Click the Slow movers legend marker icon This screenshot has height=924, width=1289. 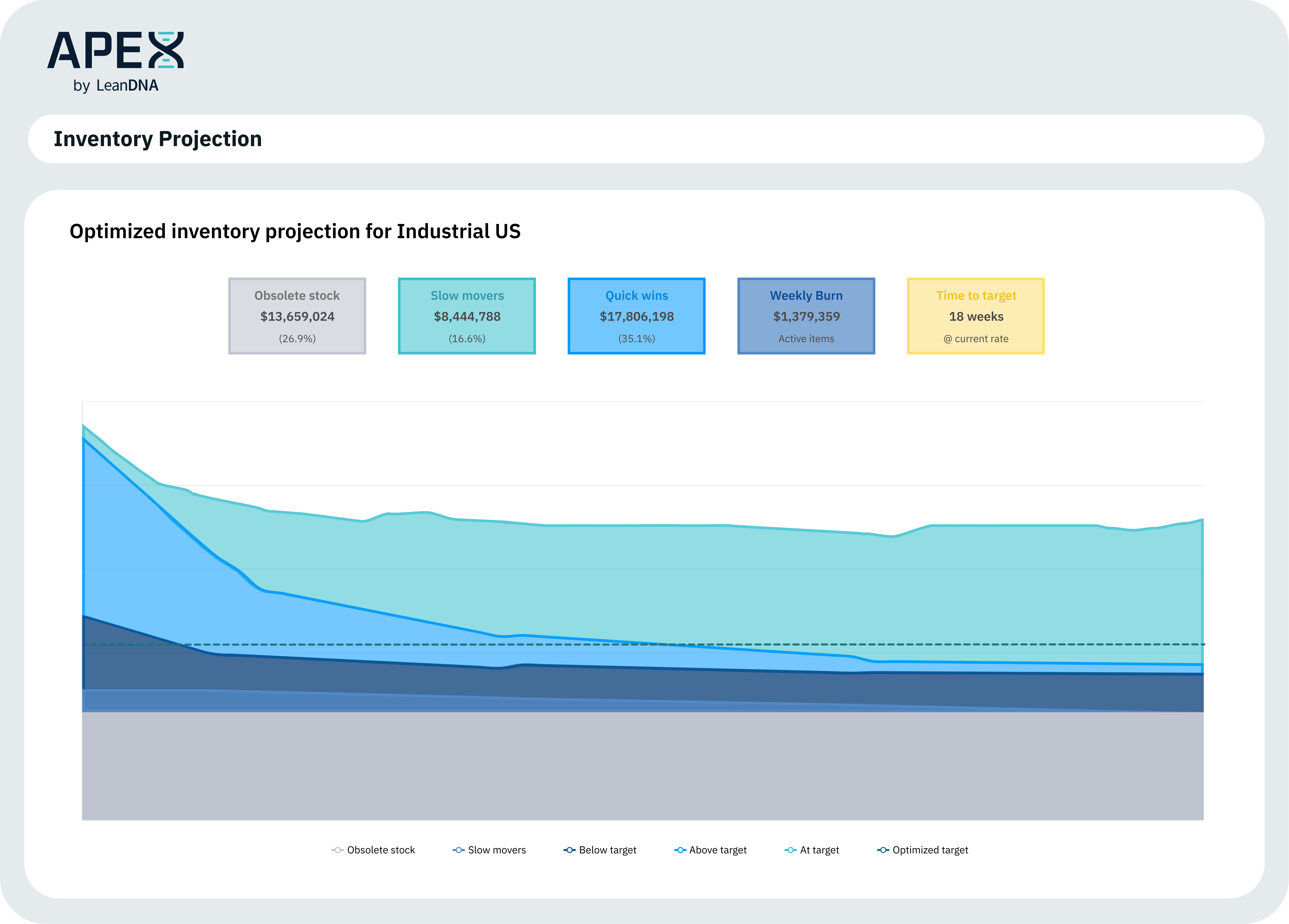459,850
